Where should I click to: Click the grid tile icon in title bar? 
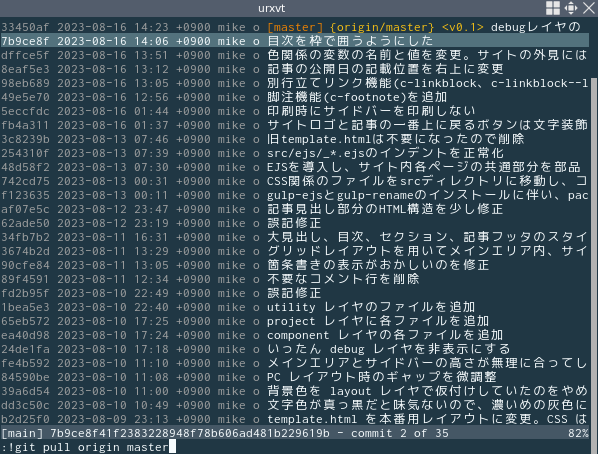click(553, 8)
